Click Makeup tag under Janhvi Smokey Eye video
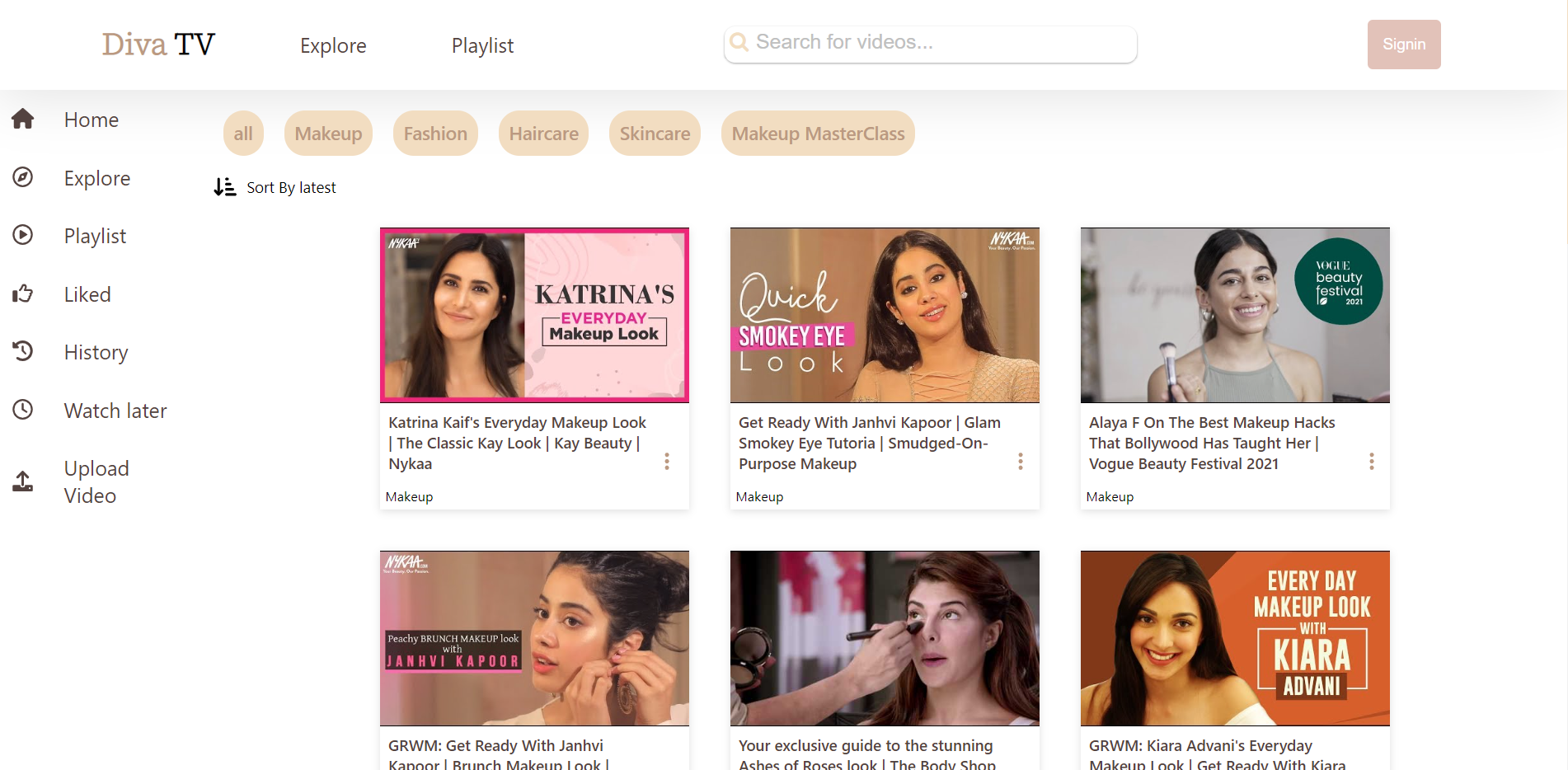Screen dimensions: 1568x770 pos(759,497)
